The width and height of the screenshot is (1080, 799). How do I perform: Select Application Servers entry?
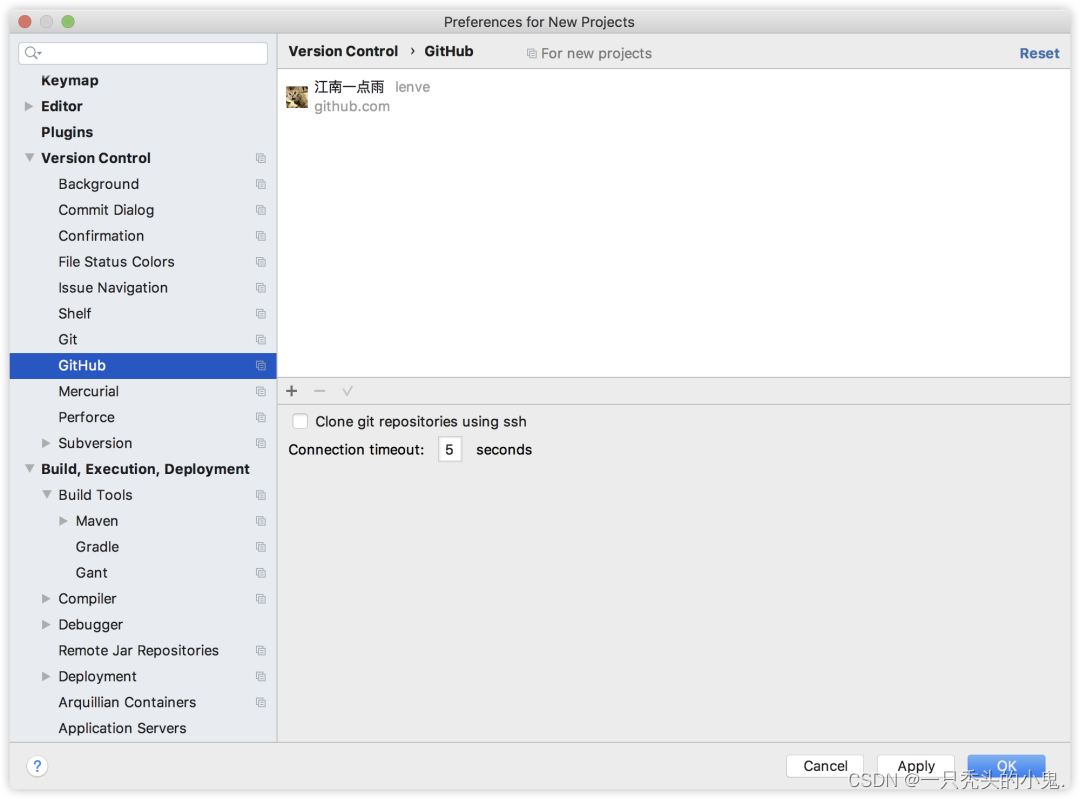[122, 728]
